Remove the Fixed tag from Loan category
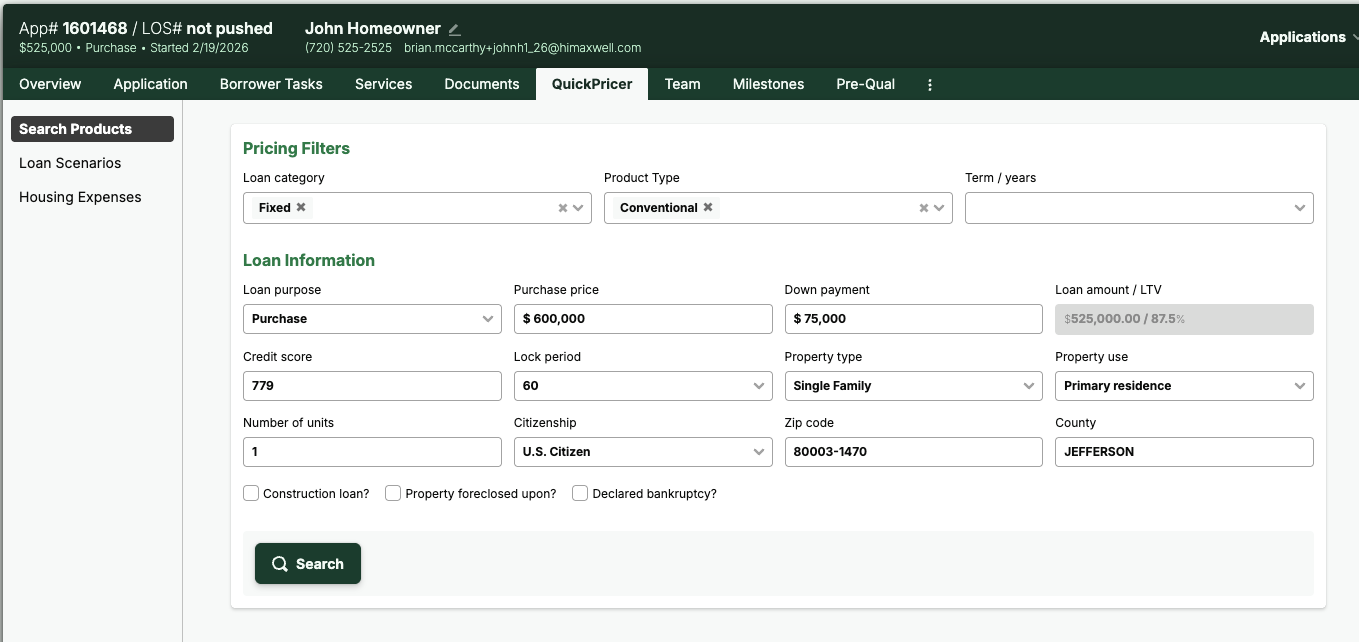Viewport: 1359px width, 642px height. click(301, 207)
